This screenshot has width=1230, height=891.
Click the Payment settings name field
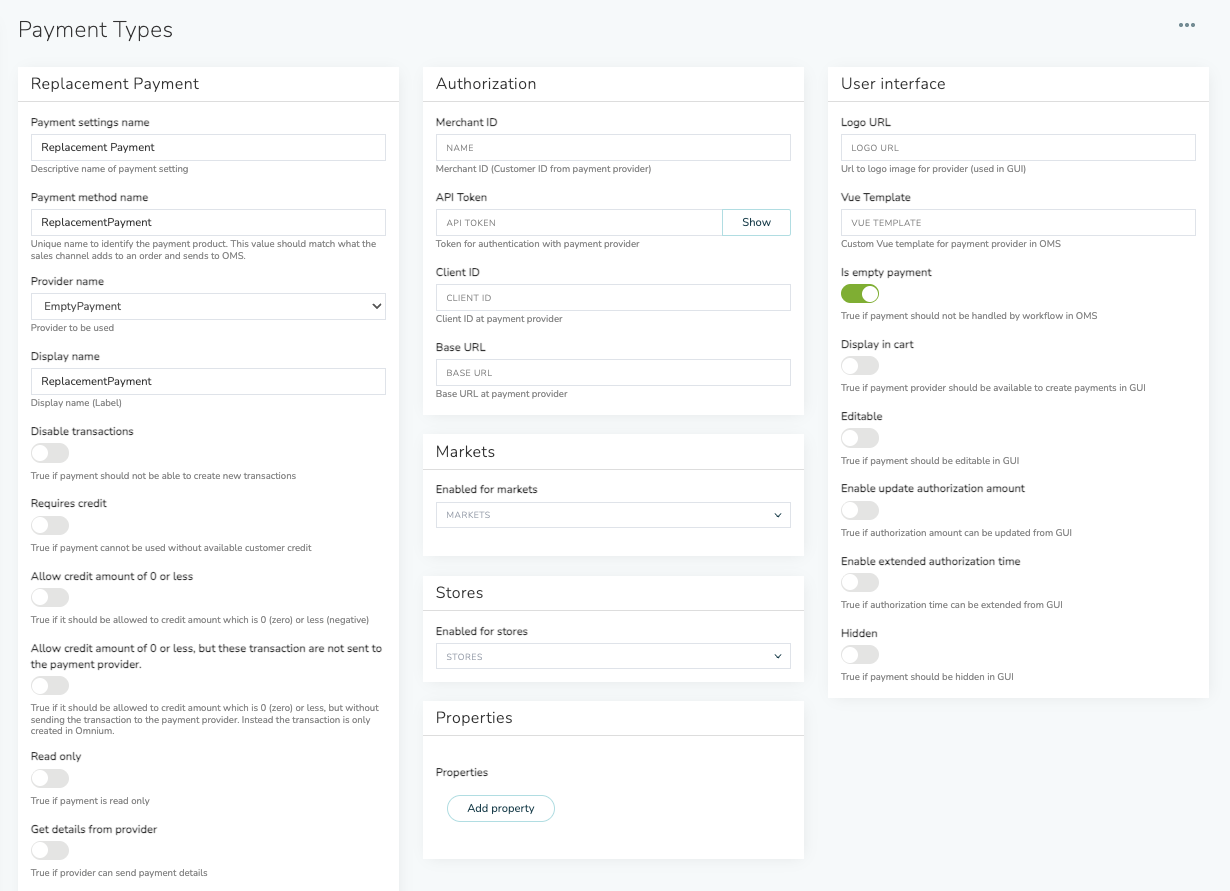(x=208, y=148)
